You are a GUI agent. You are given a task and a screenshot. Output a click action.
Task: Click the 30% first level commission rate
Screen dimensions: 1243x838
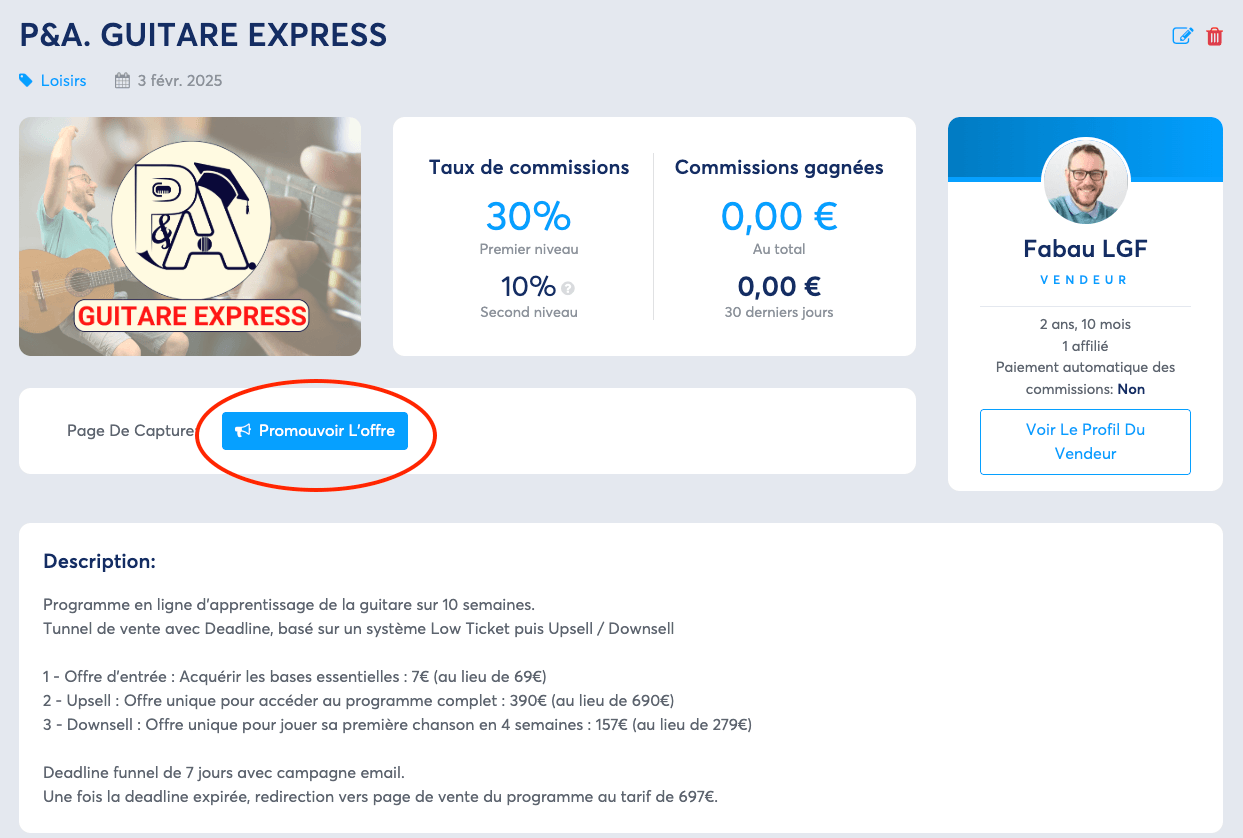(x=529, y=216)
